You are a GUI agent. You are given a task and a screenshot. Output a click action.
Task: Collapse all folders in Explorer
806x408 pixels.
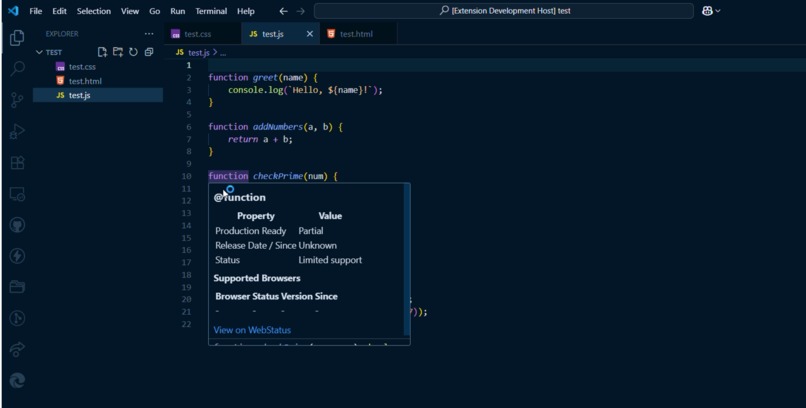tap(149, 52)
